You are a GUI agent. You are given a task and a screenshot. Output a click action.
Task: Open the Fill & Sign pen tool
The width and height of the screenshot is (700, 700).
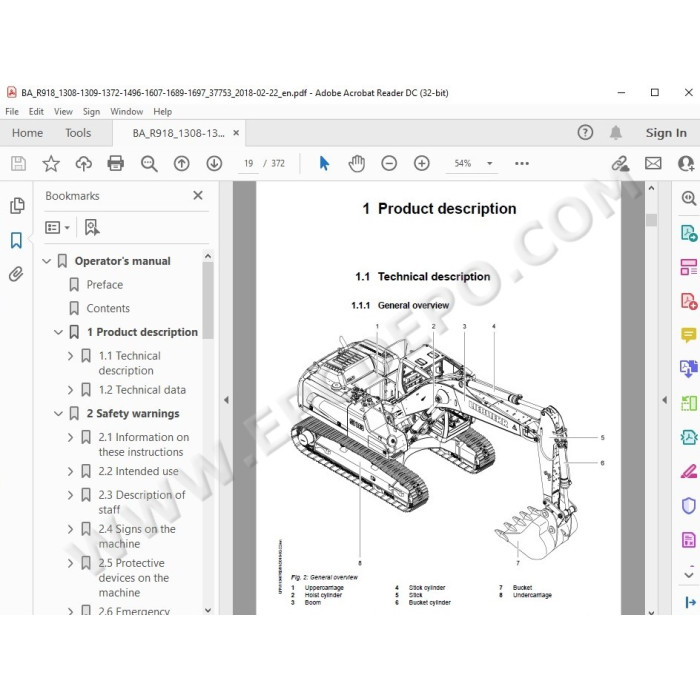pyautogui.click(x=688, y=472)
